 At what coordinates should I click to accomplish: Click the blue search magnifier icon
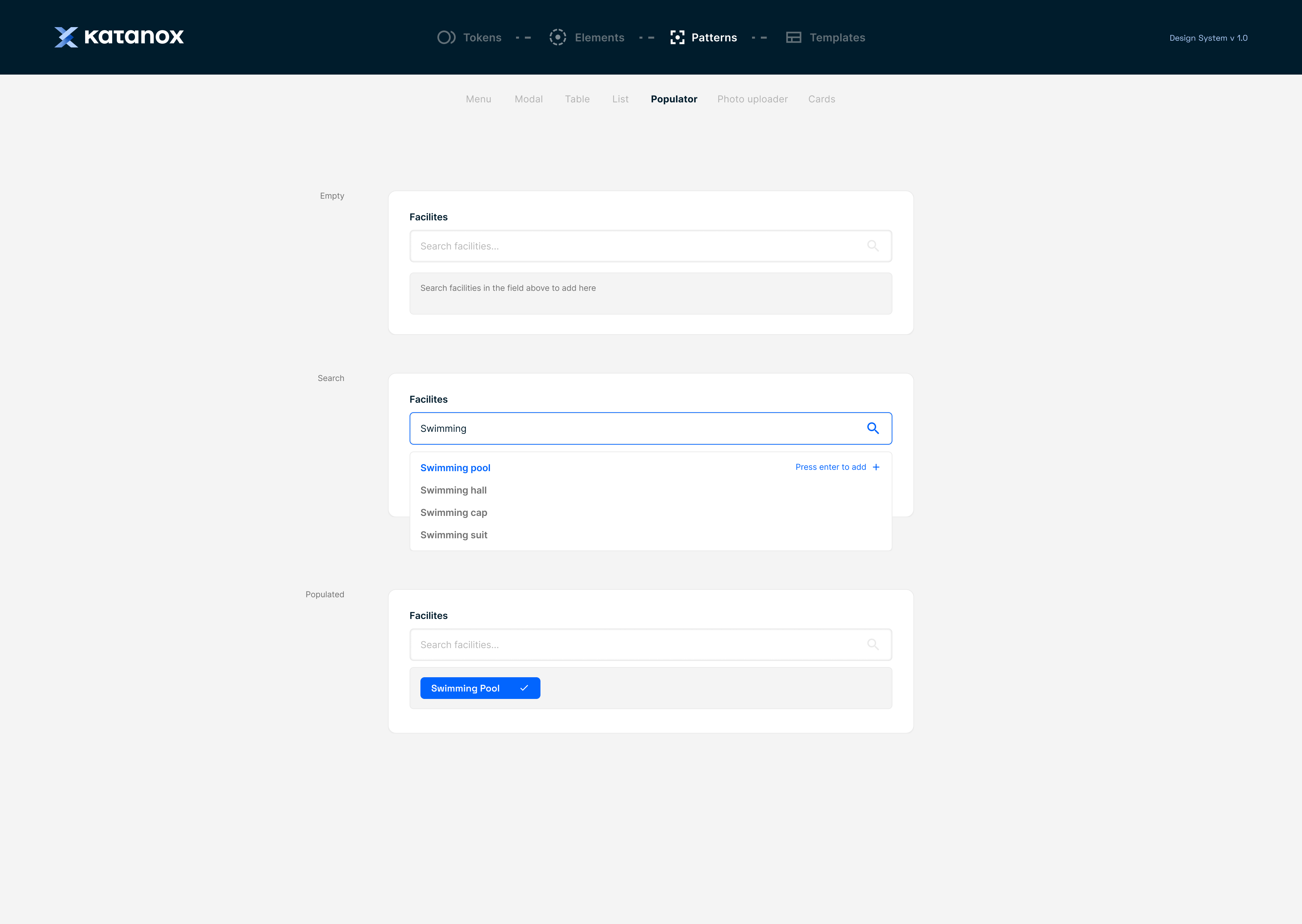873,428
